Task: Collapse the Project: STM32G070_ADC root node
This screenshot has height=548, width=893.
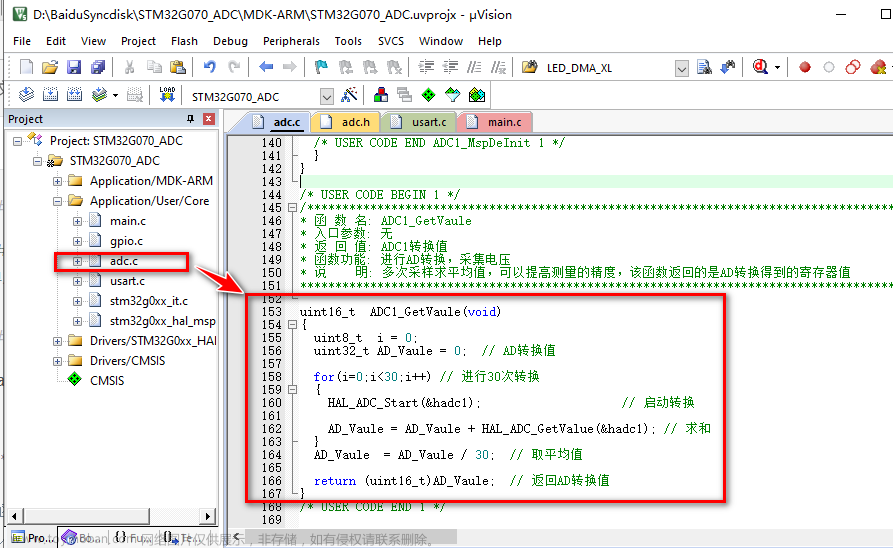Action: click(x=18, y=141)
